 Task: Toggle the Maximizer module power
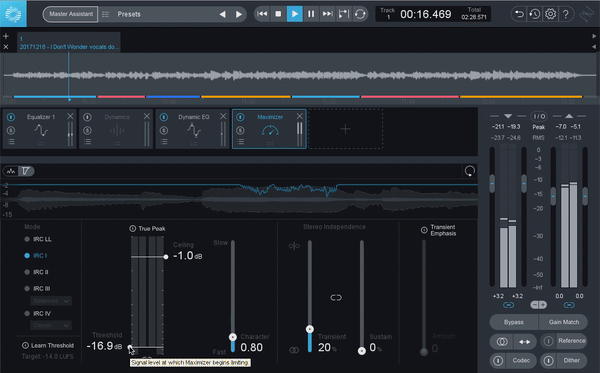click(240, 117)
